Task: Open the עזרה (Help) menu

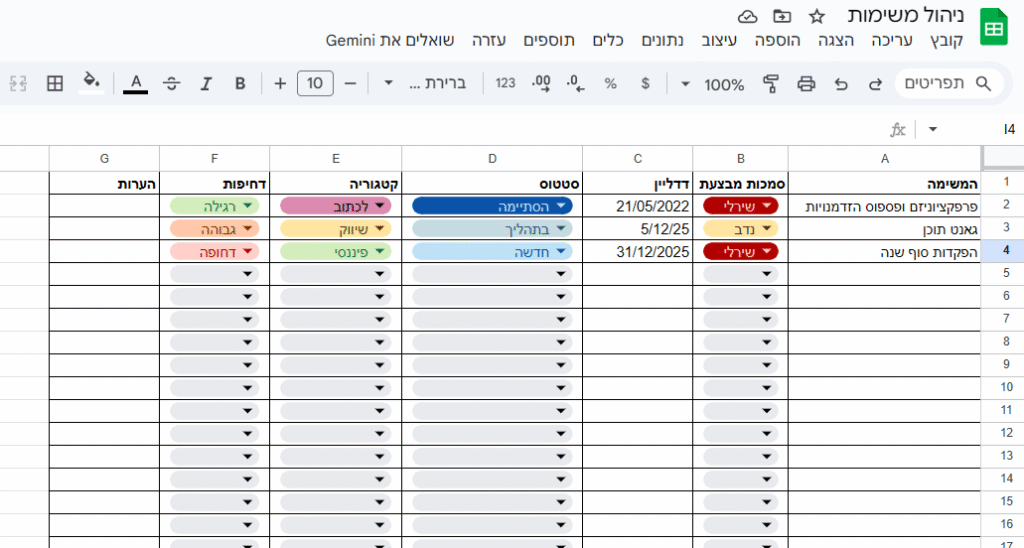Action: click(x=488, y=40)
